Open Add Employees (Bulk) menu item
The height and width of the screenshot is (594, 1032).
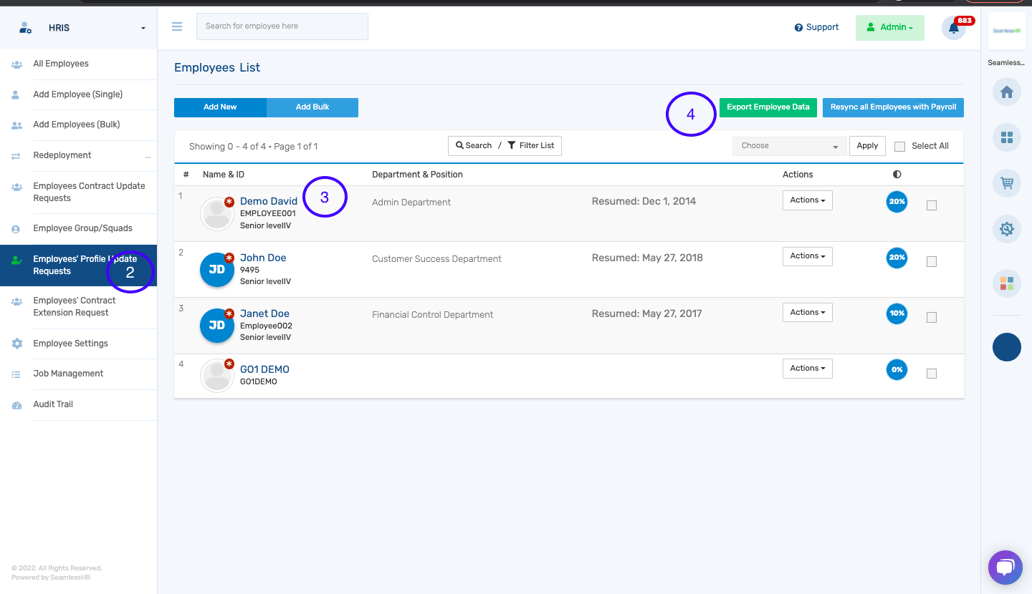click(x=78, y=125)
